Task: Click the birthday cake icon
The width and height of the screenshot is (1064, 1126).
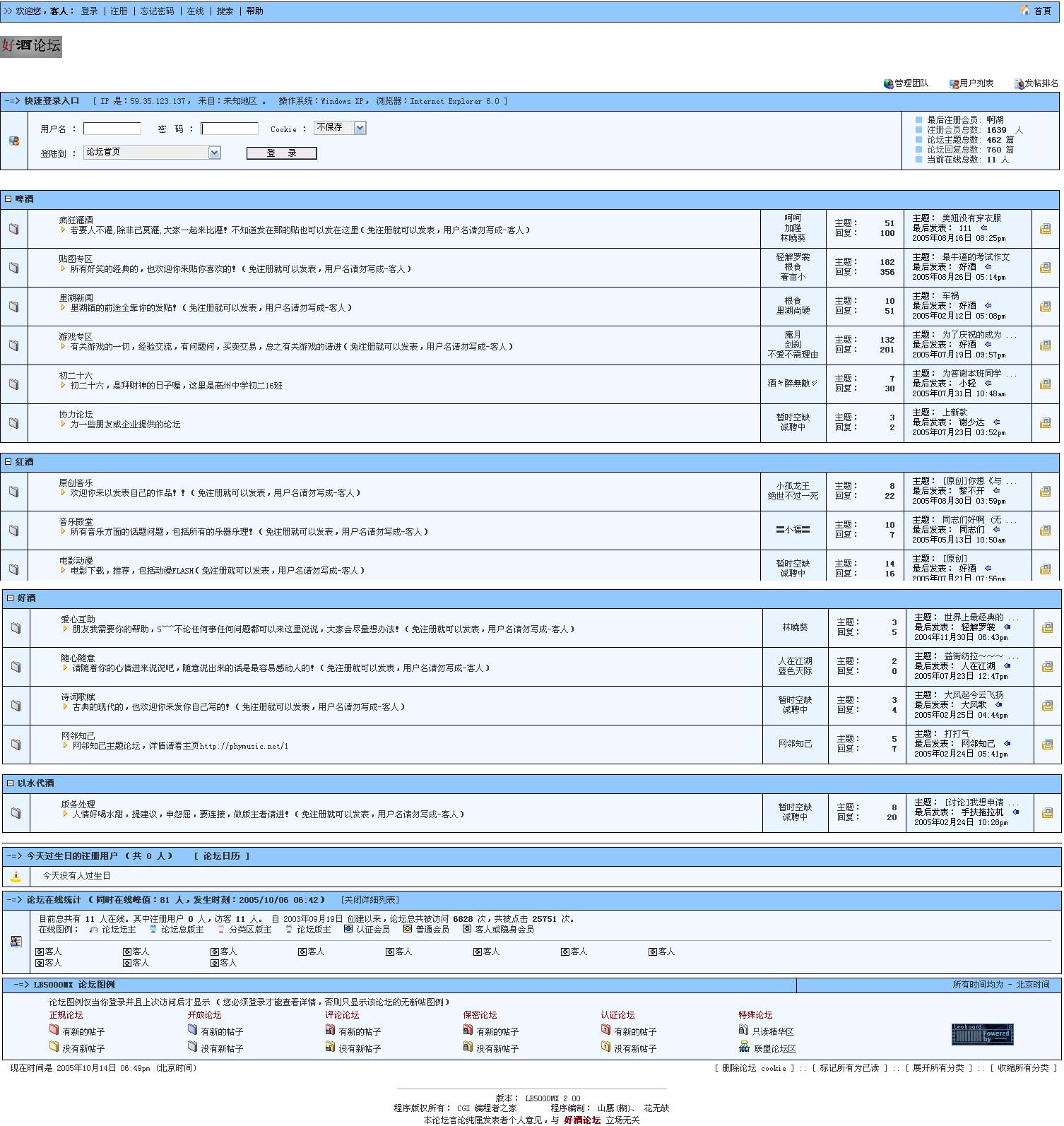Action: tap(16, 876)
